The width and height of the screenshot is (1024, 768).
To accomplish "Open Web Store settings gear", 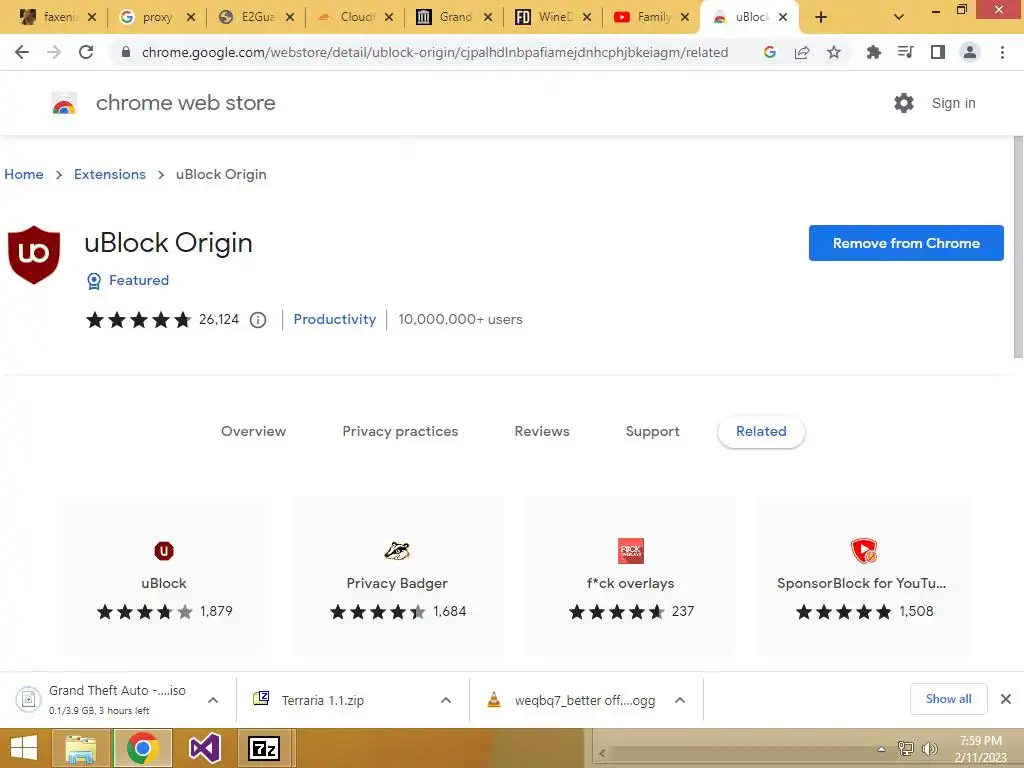I will click(x=904, y=103).
